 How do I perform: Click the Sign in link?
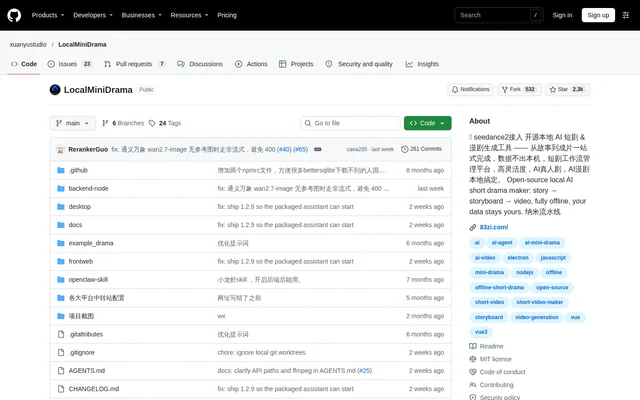tap(562, 15)
